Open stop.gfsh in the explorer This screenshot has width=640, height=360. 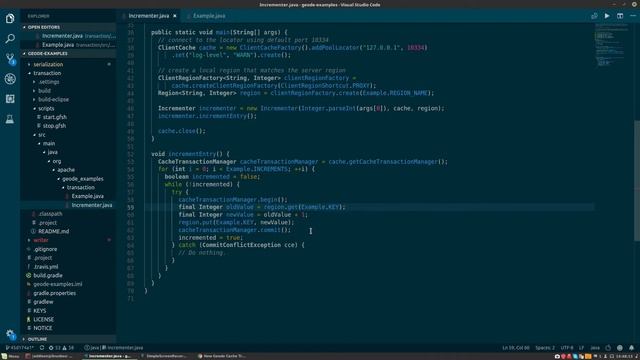pyautogui.click(x=54, y=126)
